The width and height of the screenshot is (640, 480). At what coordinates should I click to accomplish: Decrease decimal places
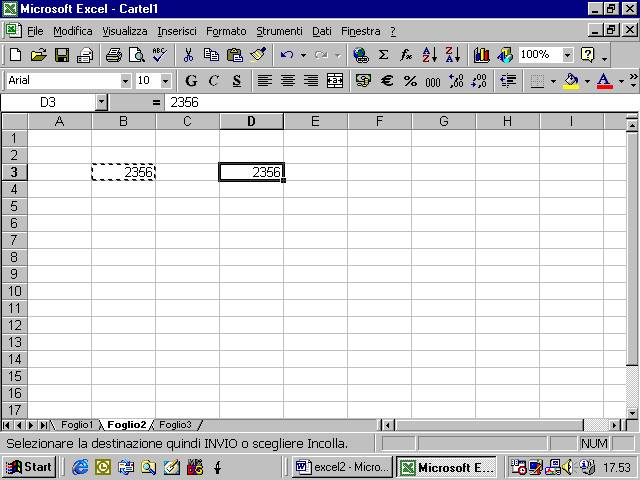(x=479, y=80)
